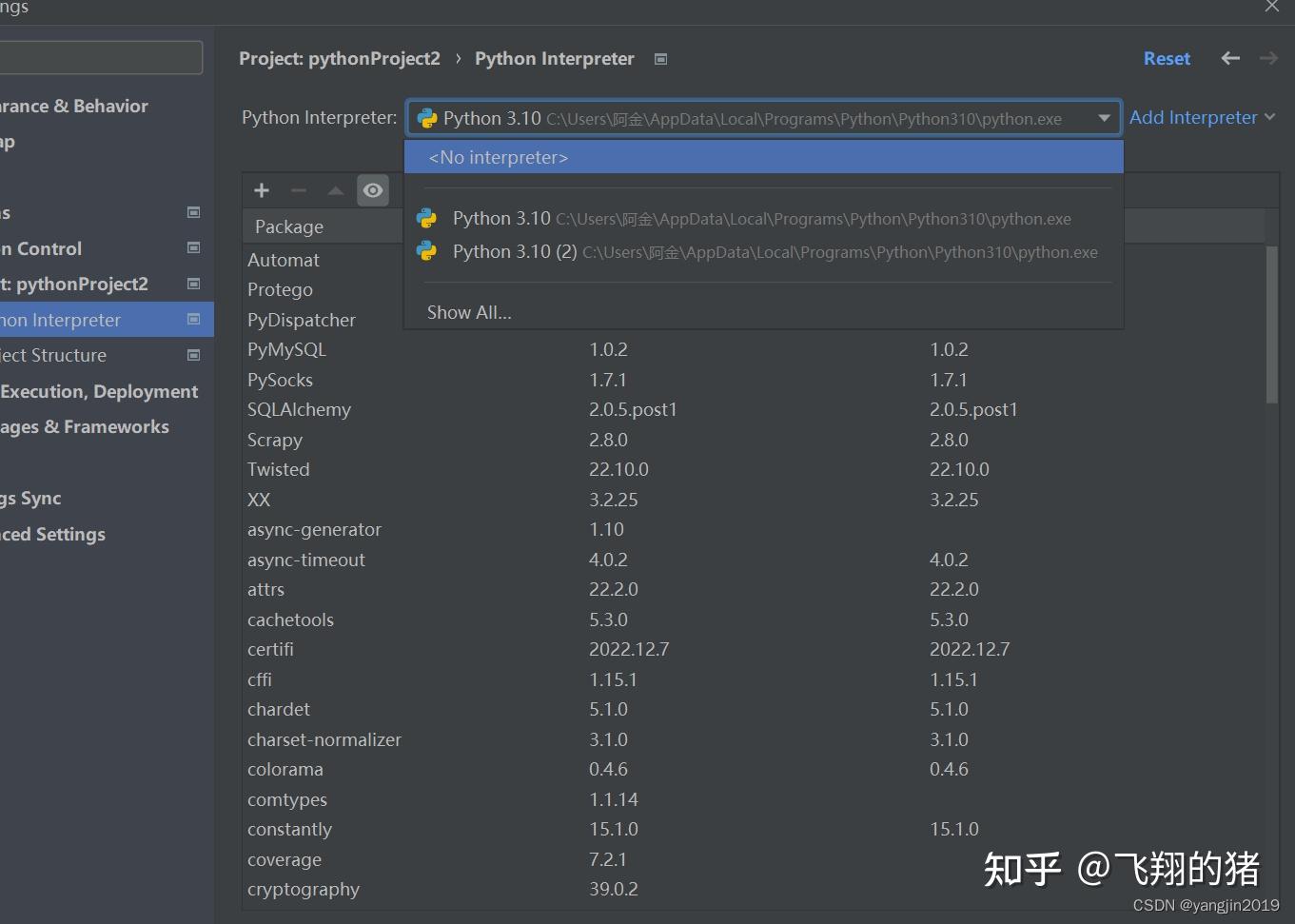
Task: Click the minus icon to uninstall package
Action: pos(299,190)
